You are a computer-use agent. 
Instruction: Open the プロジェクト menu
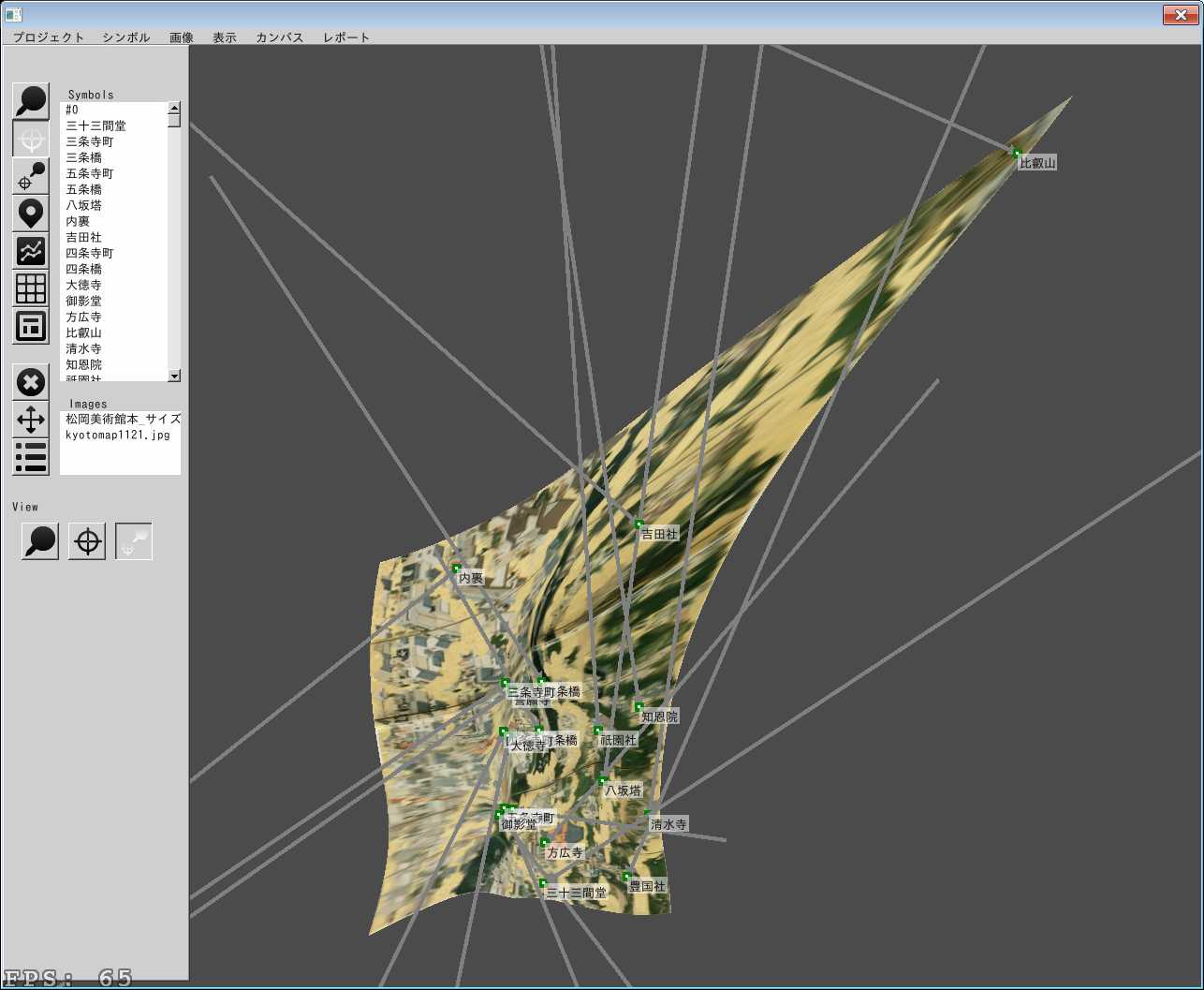click(49, 37)
